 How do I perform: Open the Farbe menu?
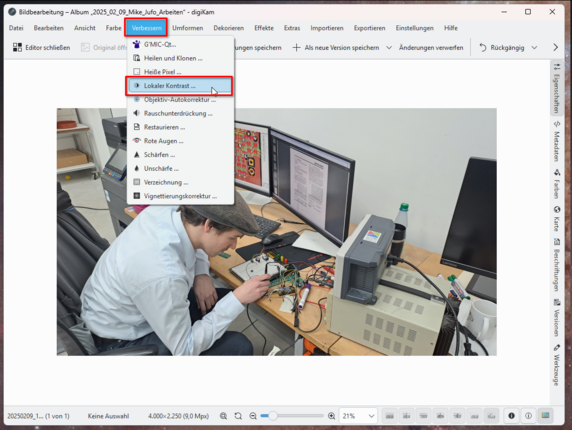[113, 28]
